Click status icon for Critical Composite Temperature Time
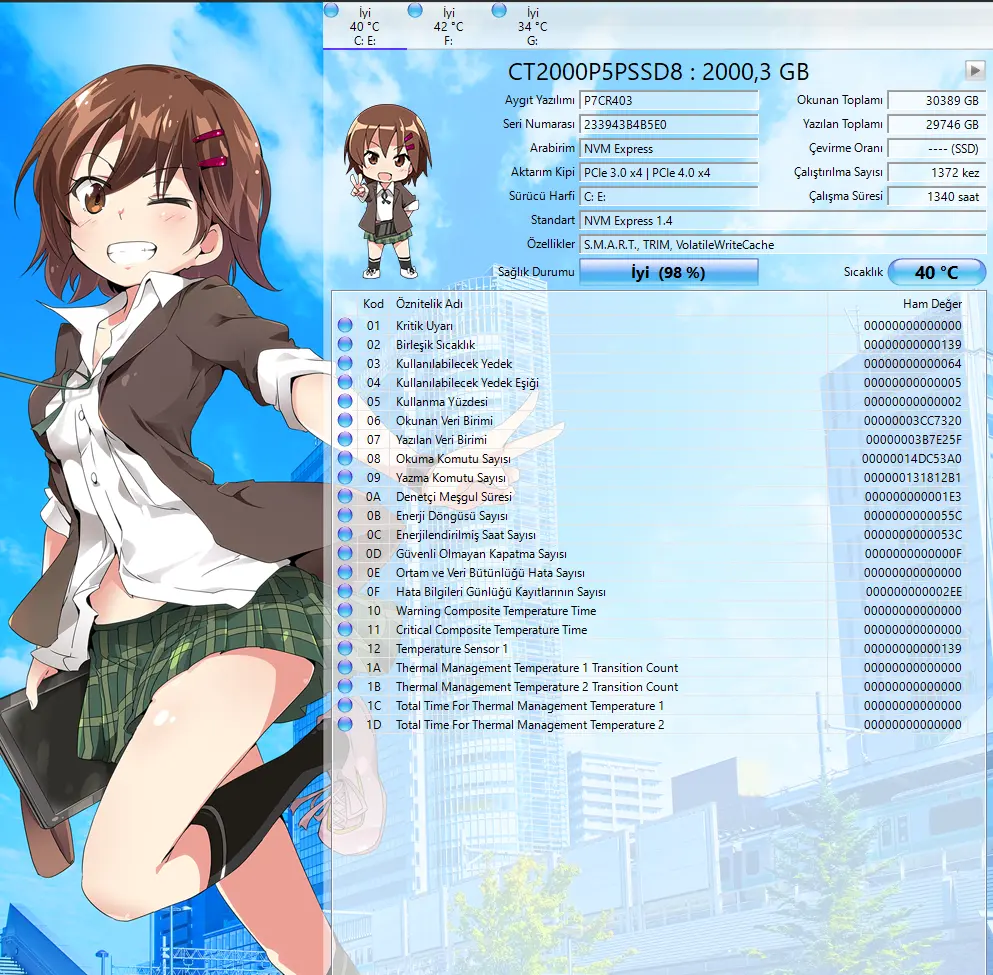 pos(345,629)
